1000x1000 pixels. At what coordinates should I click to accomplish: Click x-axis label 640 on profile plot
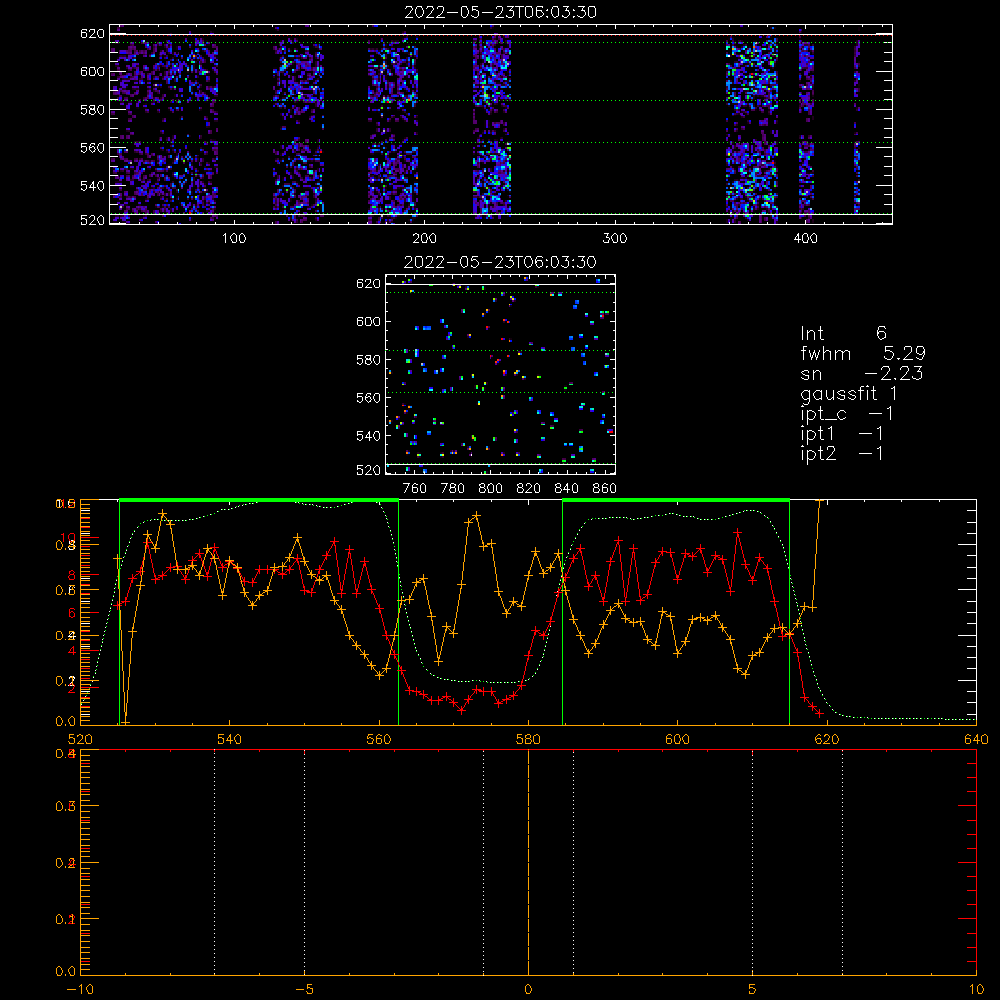(x=976, y=739)
